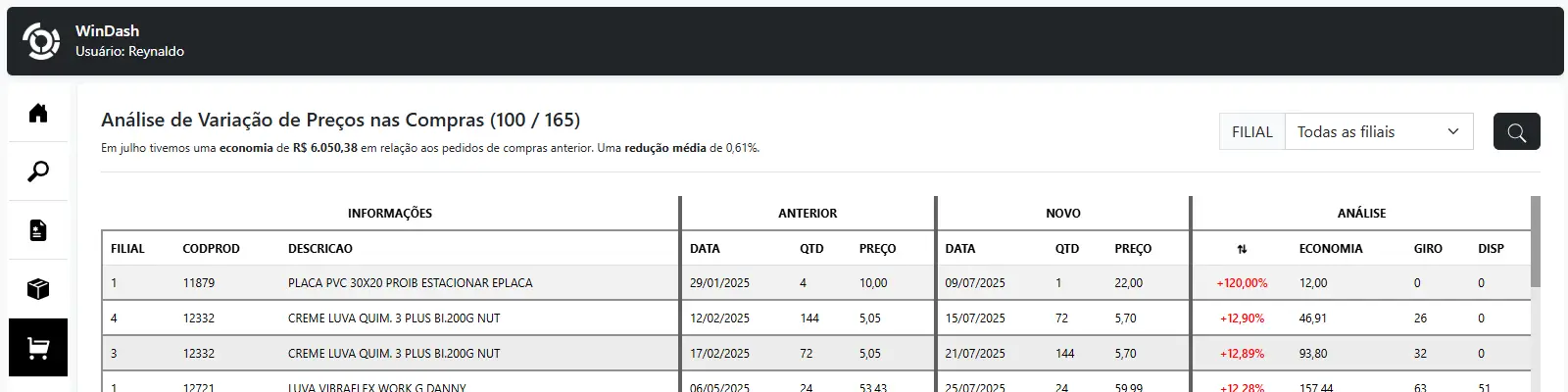Viewport: 1568px width, 392px height.
Task: Open the box products sidebar icon
Action: [38, 289]
